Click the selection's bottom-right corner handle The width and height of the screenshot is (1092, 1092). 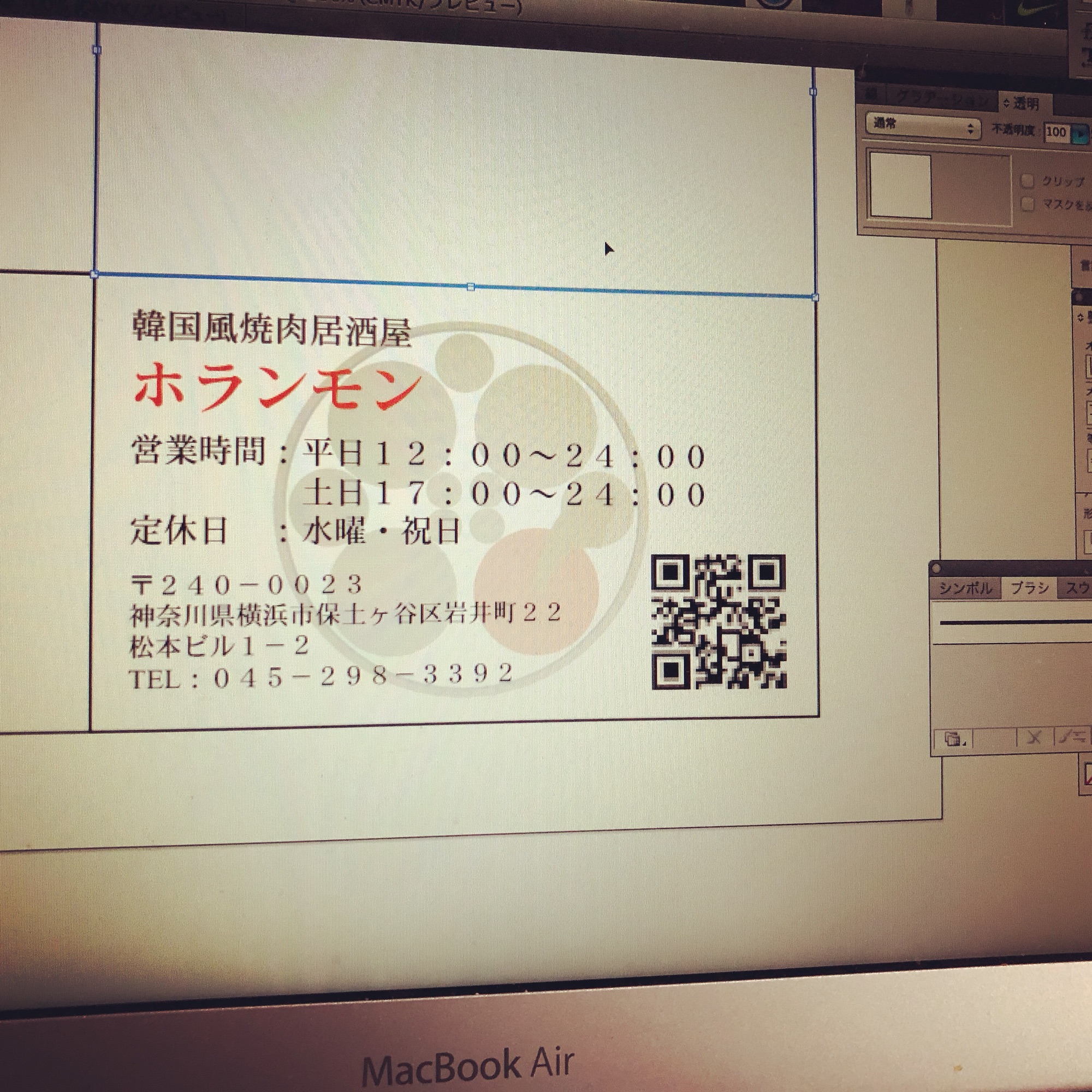815,296
